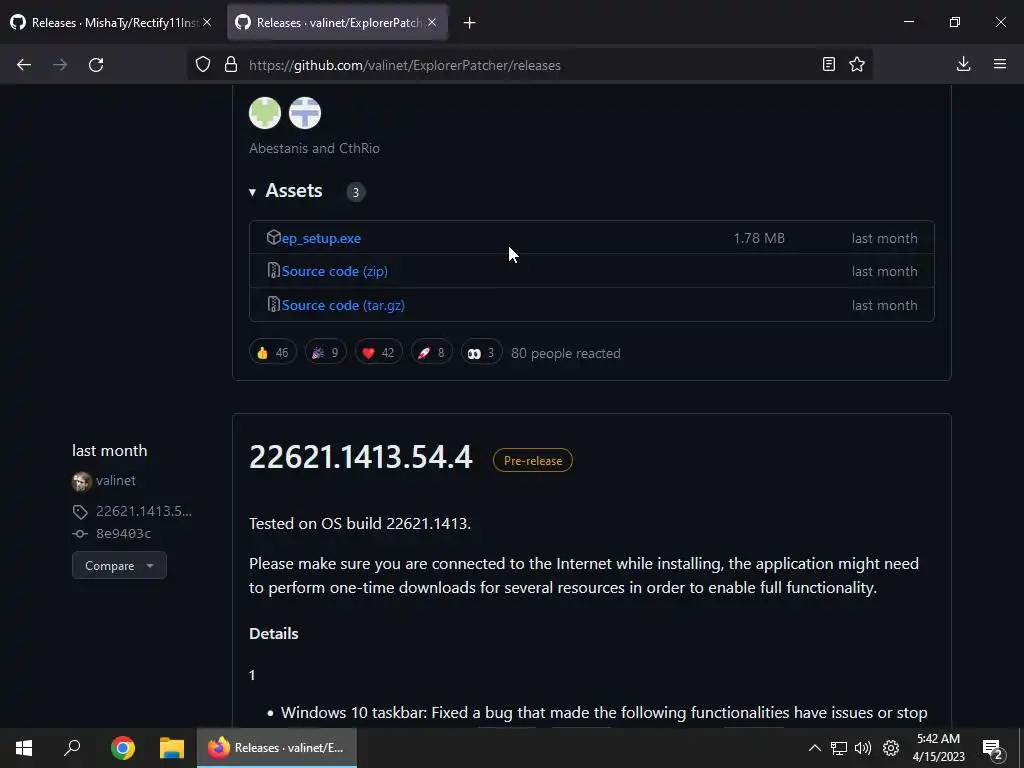View site security padlock info

click(x=231, y=65)
